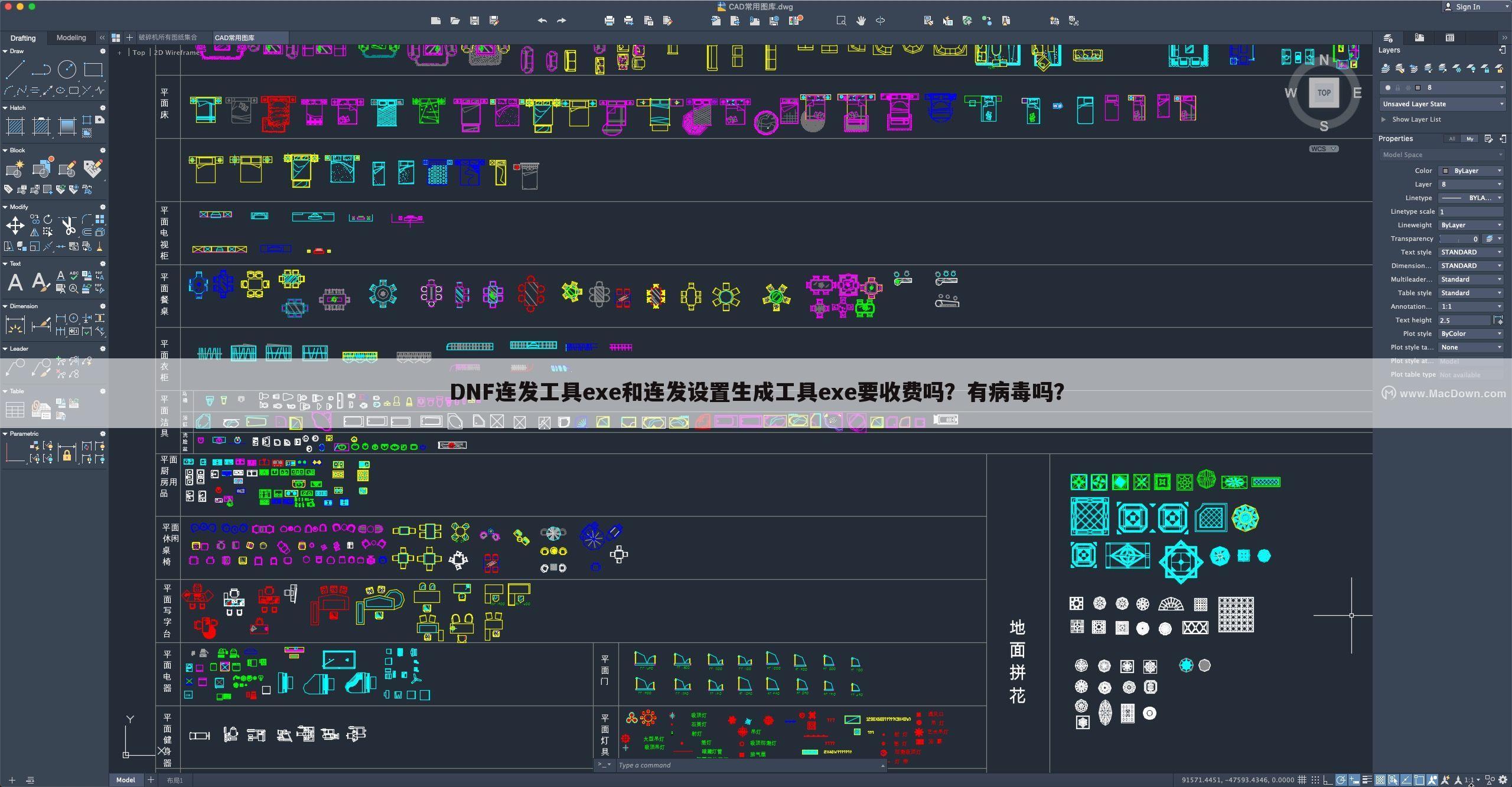Open the 布局1 layout tab

[175, 780]
